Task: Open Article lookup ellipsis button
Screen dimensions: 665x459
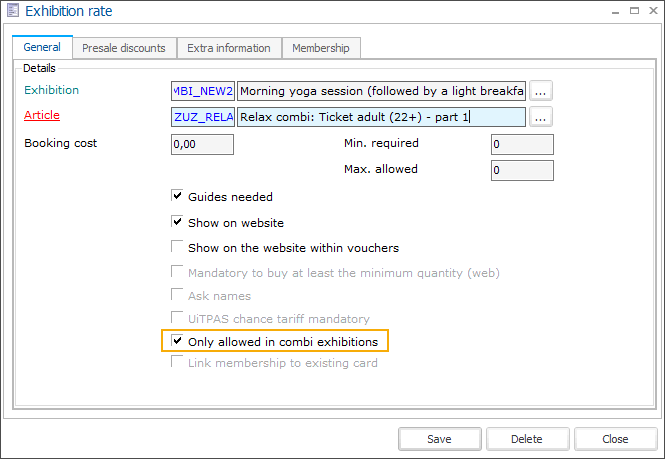Action: click(x=541, y=117)
